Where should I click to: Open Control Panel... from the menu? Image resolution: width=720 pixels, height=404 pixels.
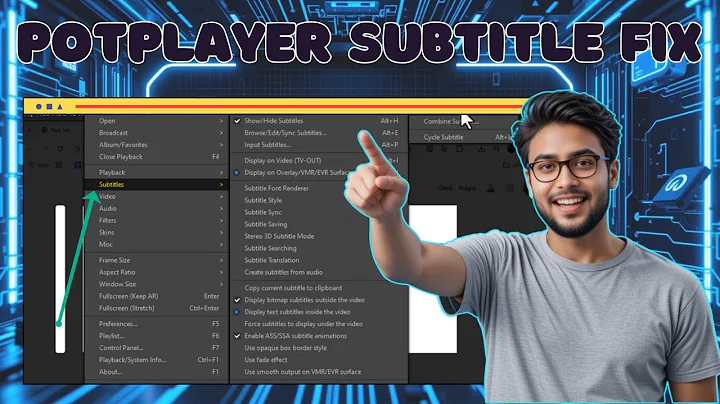157,348
